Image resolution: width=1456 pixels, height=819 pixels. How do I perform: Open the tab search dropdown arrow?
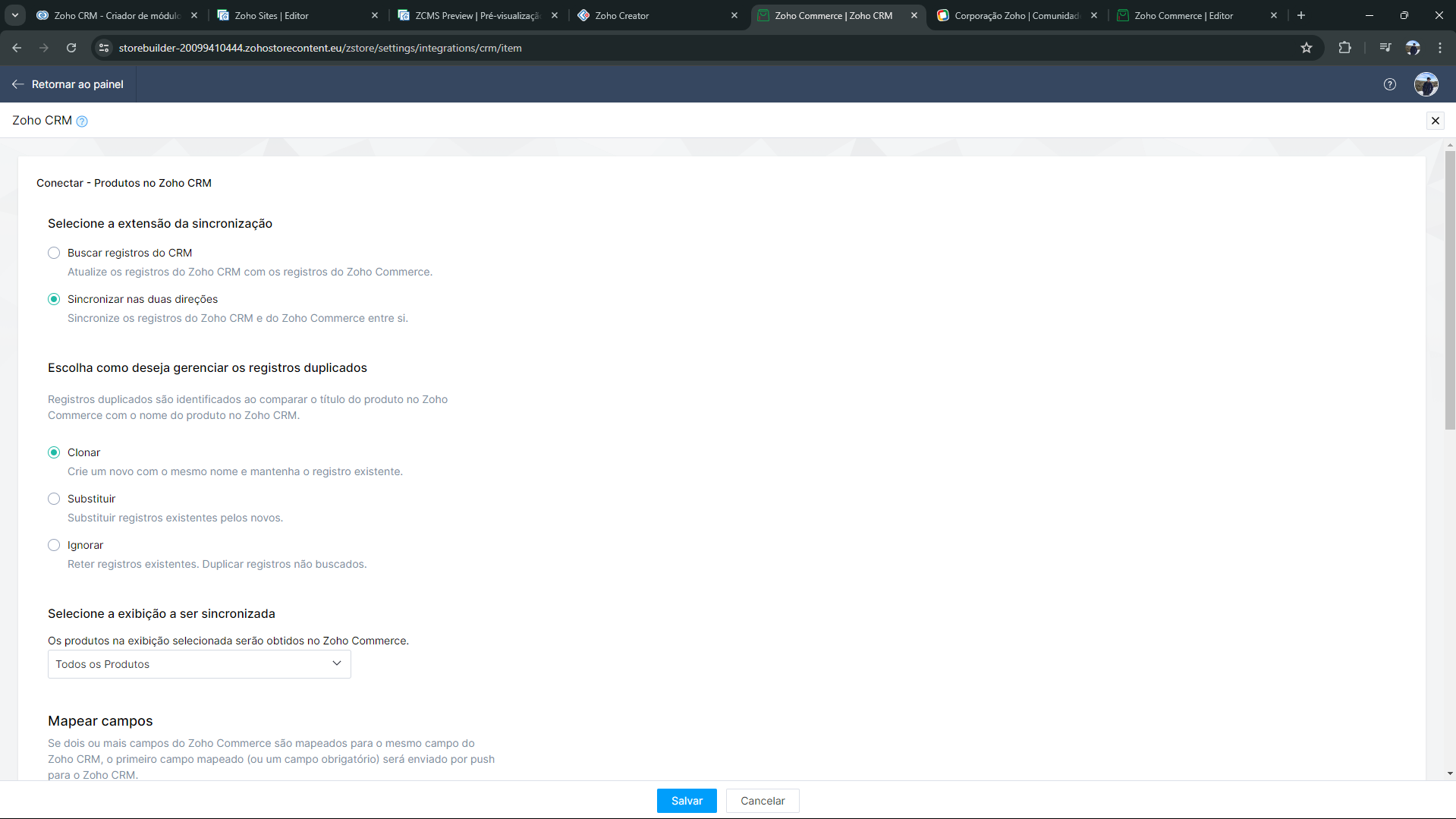click(x=14, y=15)
